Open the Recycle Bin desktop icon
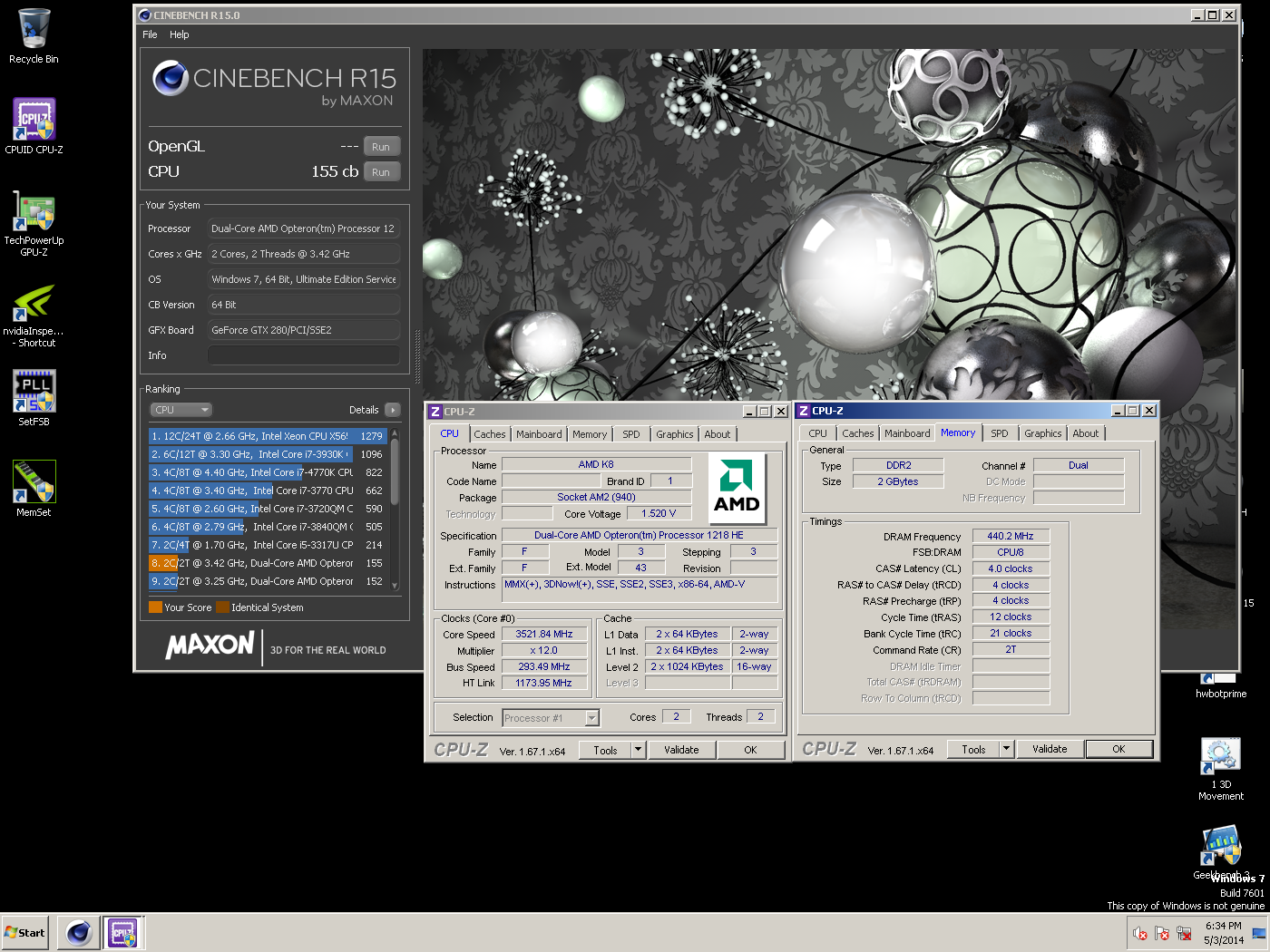 pyautogui.click(x=34, y=36)
